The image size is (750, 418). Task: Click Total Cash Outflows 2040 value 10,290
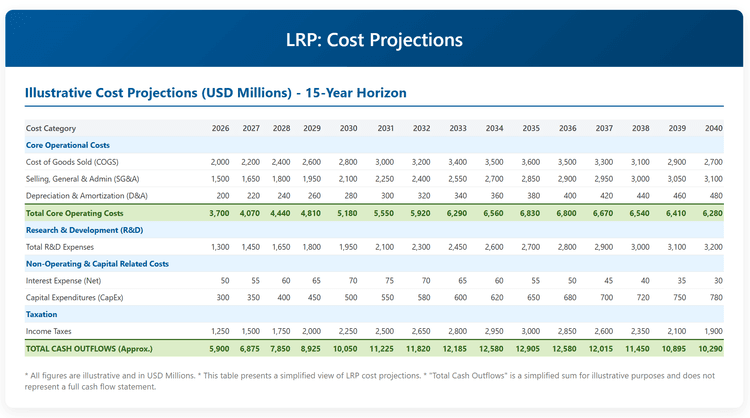(710, 349)
